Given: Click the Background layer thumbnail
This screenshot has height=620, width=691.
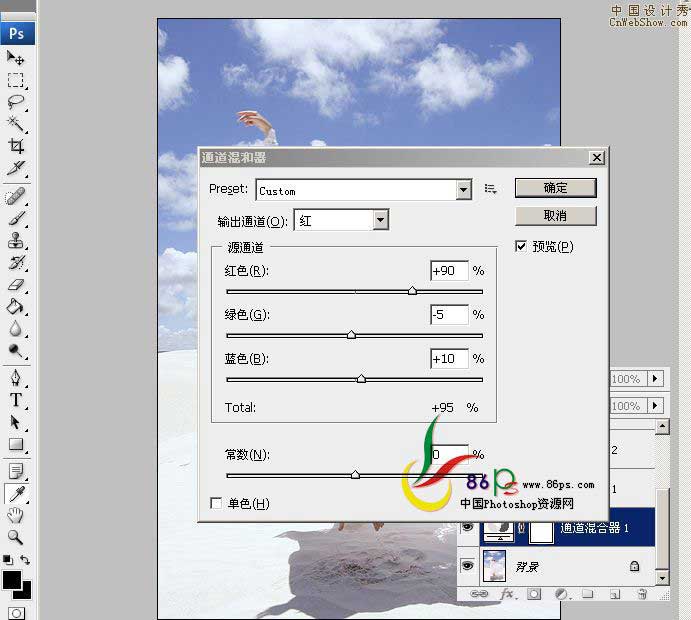Looking at the screenshot, I should [494, 566].
